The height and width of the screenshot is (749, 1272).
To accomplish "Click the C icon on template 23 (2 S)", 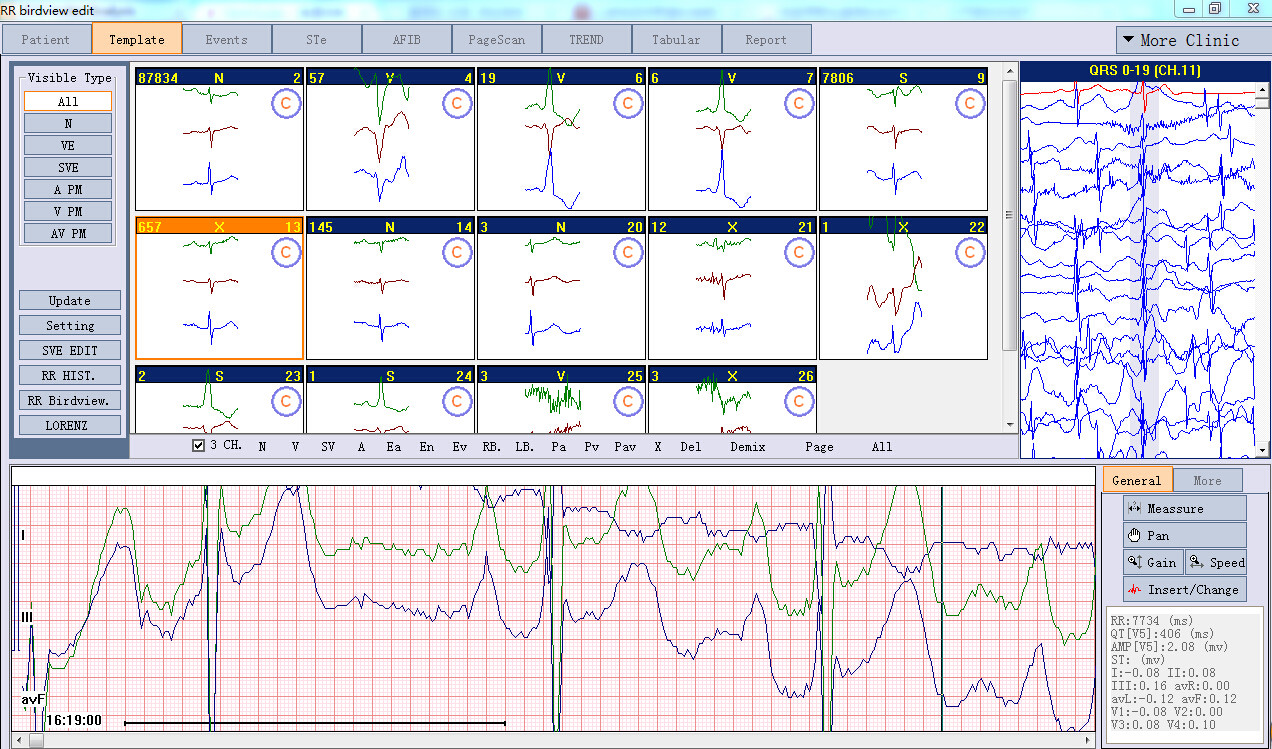I will pyautogui.click(x=286, y=402).
